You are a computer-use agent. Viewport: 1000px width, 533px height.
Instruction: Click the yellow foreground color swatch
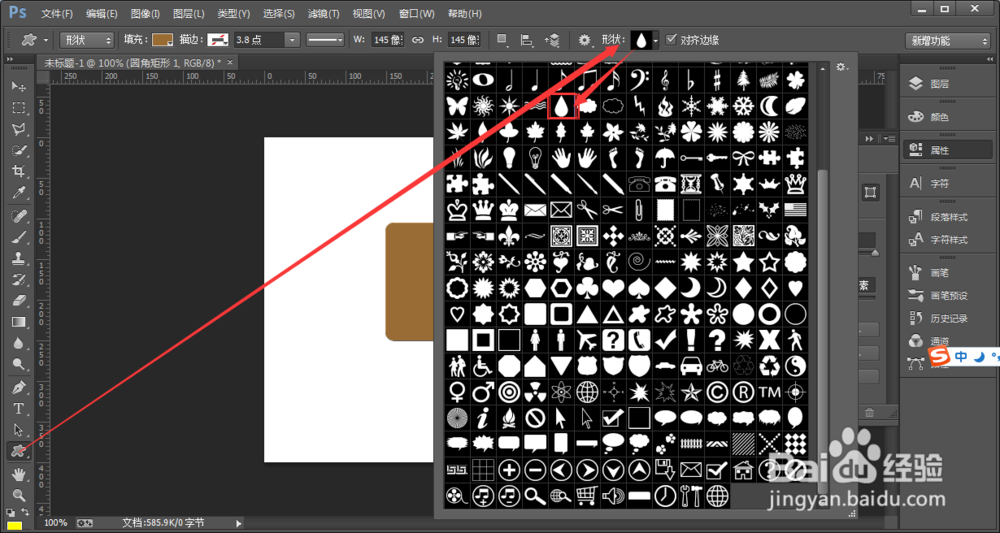(13, 526)
